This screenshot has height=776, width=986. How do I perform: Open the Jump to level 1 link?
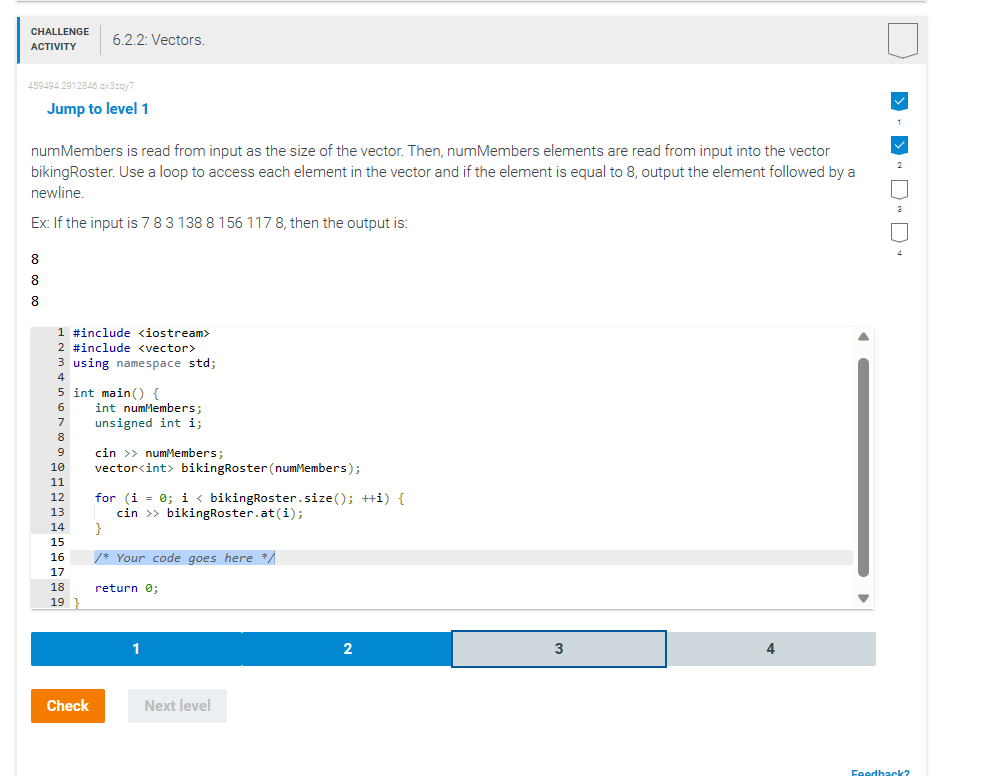point(97,108)
